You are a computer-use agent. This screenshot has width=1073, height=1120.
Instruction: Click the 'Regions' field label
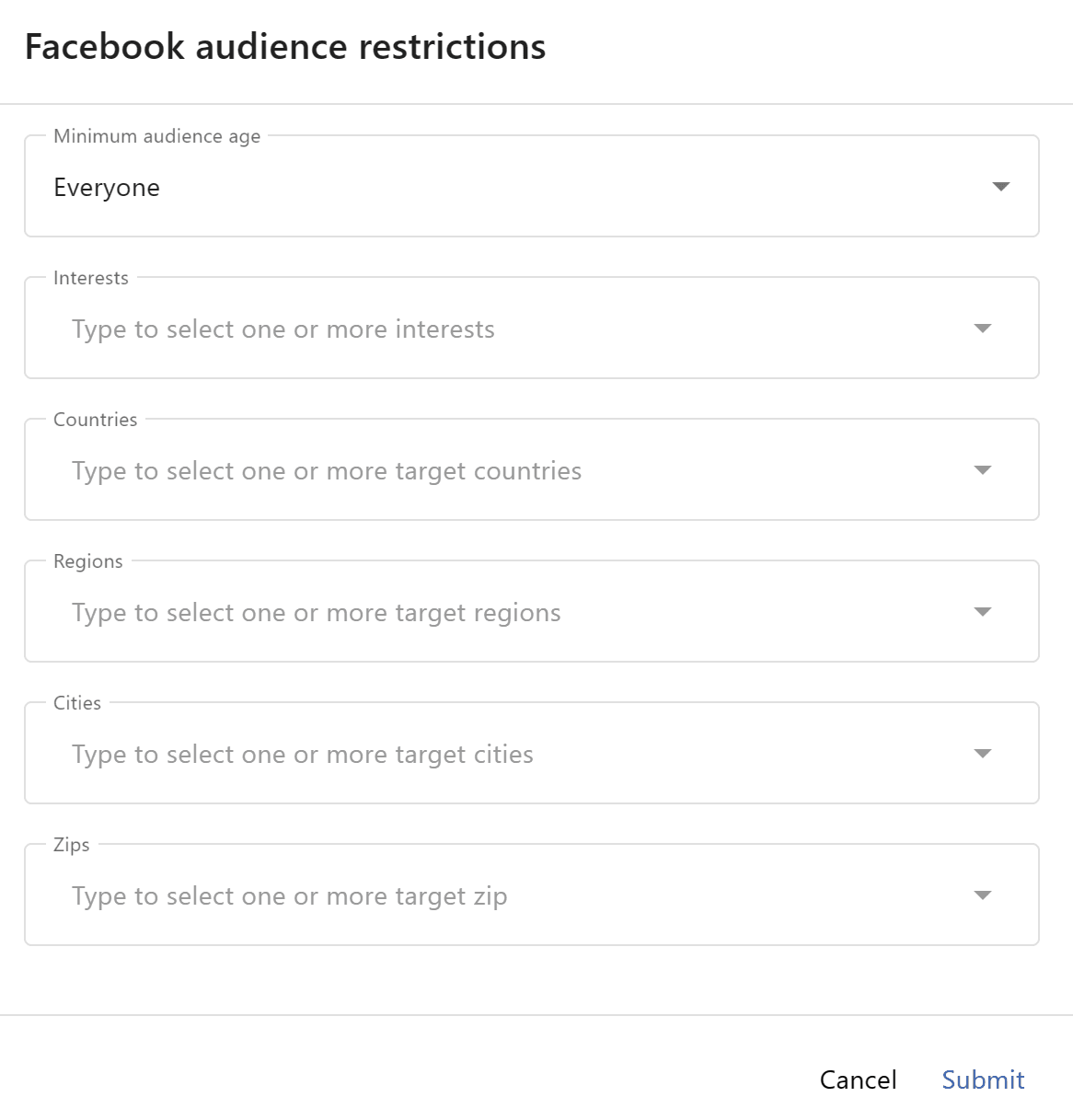tap(87, 561)
